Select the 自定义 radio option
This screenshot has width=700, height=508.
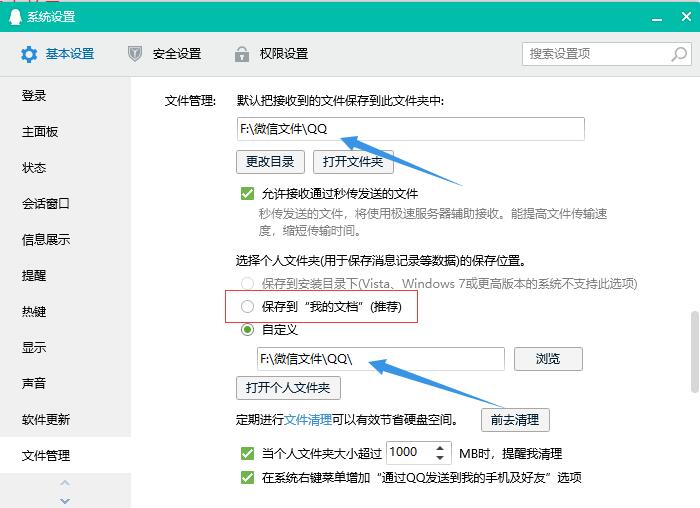[247, 330]
